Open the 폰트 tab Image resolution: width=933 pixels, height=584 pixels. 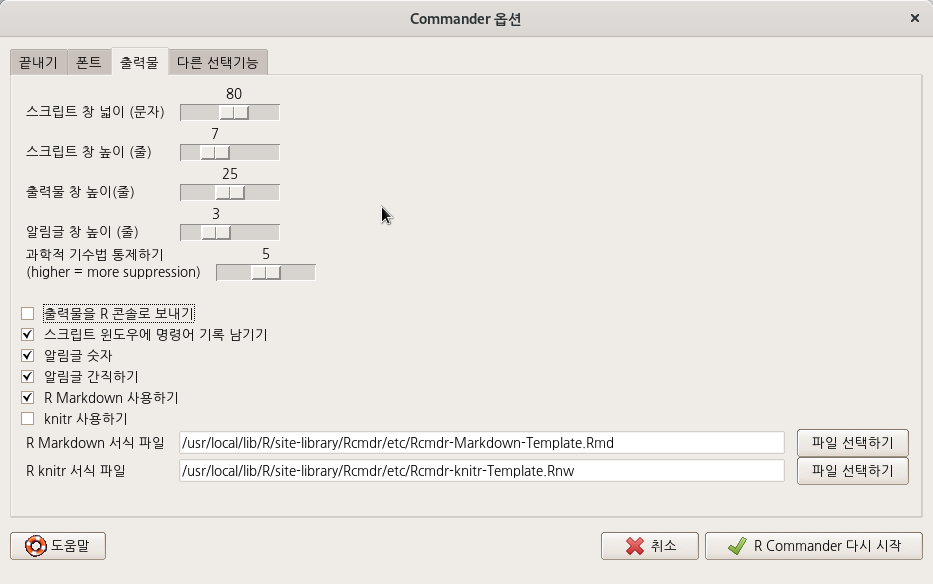(x=89, y=63)
